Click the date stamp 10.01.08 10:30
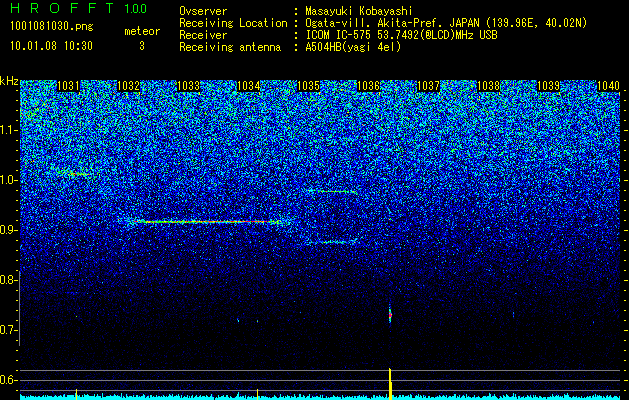 point(52,46)
